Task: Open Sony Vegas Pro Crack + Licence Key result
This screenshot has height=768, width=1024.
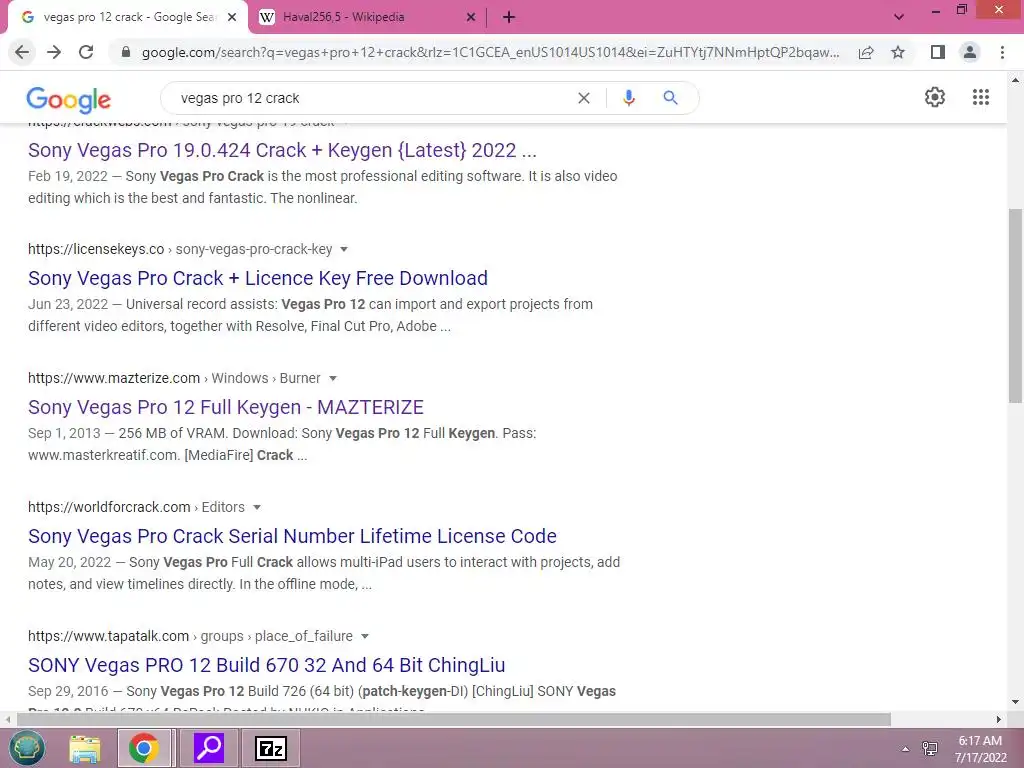Action: coord(258,278)
